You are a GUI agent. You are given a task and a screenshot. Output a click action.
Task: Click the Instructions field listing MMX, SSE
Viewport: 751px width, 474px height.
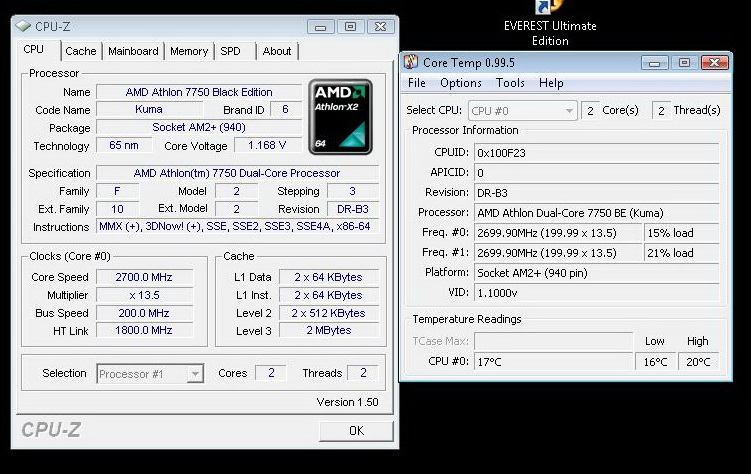pyautogui.click(x=237, y=226)
